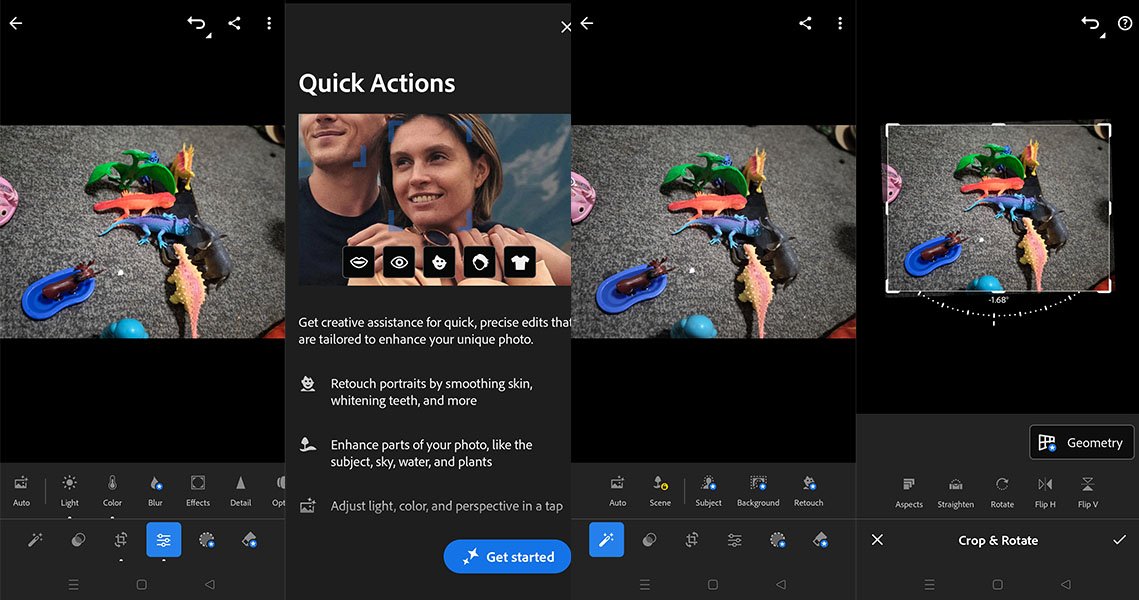1139x600 pixels.
Task: Select the Quick Actions wand on the Light/Color edit screen
Action: coord(35,540)
